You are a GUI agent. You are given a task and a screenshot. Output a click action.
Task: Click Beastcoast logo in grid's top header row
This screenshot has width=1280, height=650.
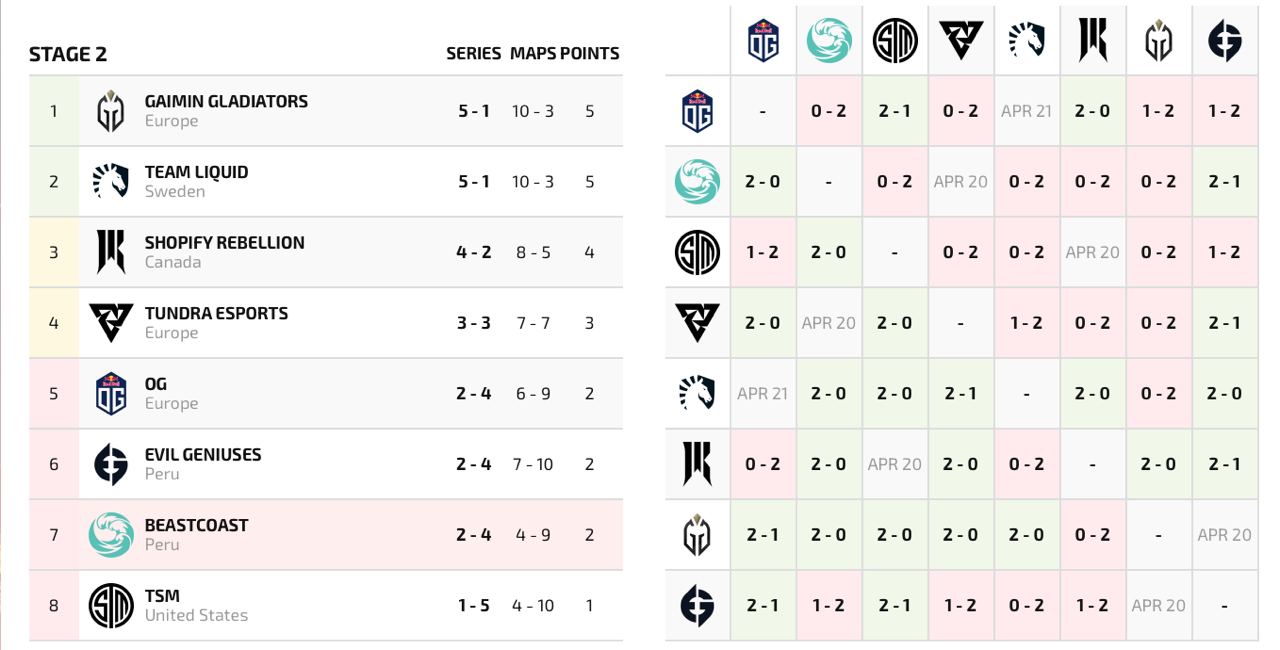(829, 41)
